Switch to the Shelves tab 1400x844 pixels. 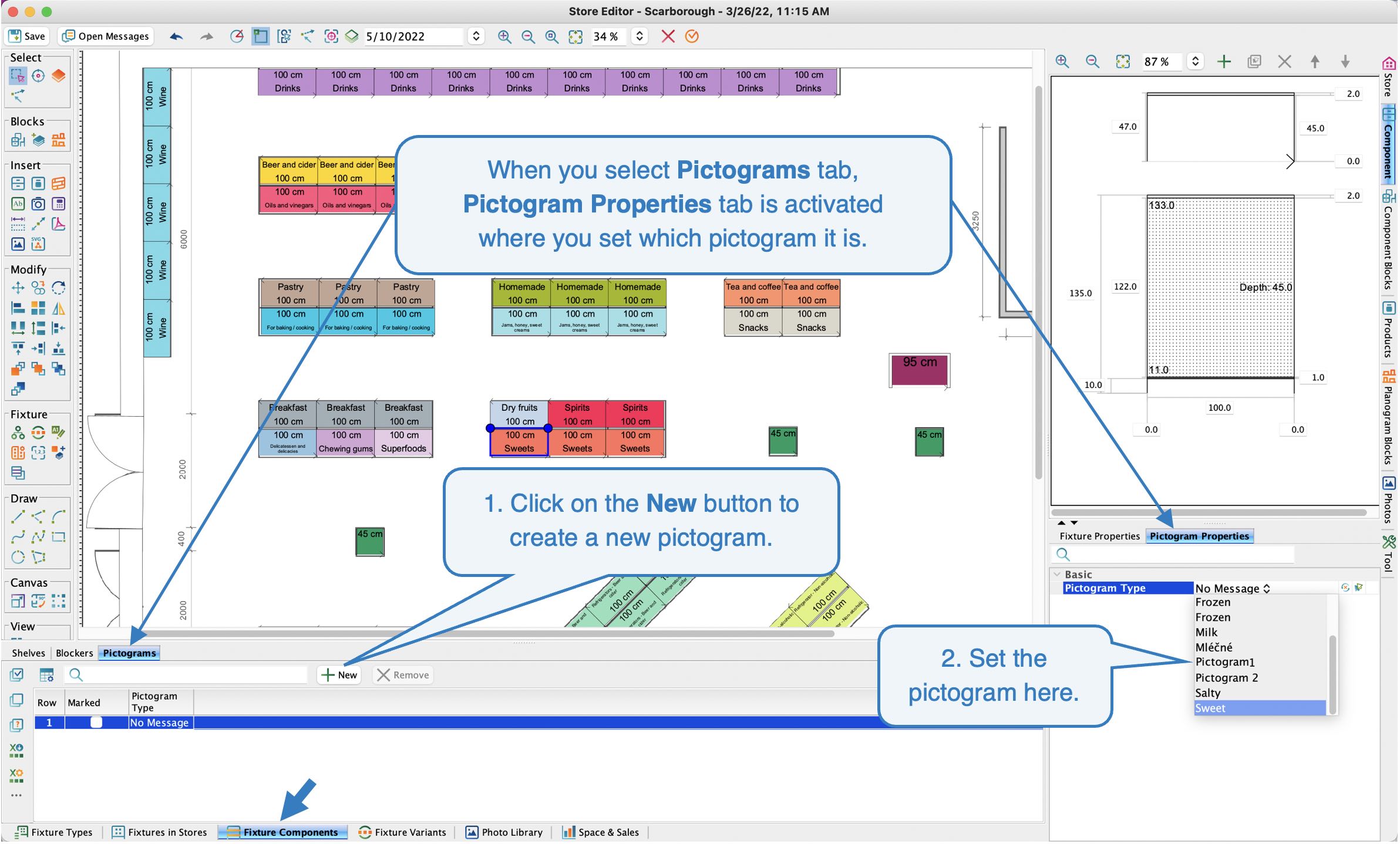28,653
